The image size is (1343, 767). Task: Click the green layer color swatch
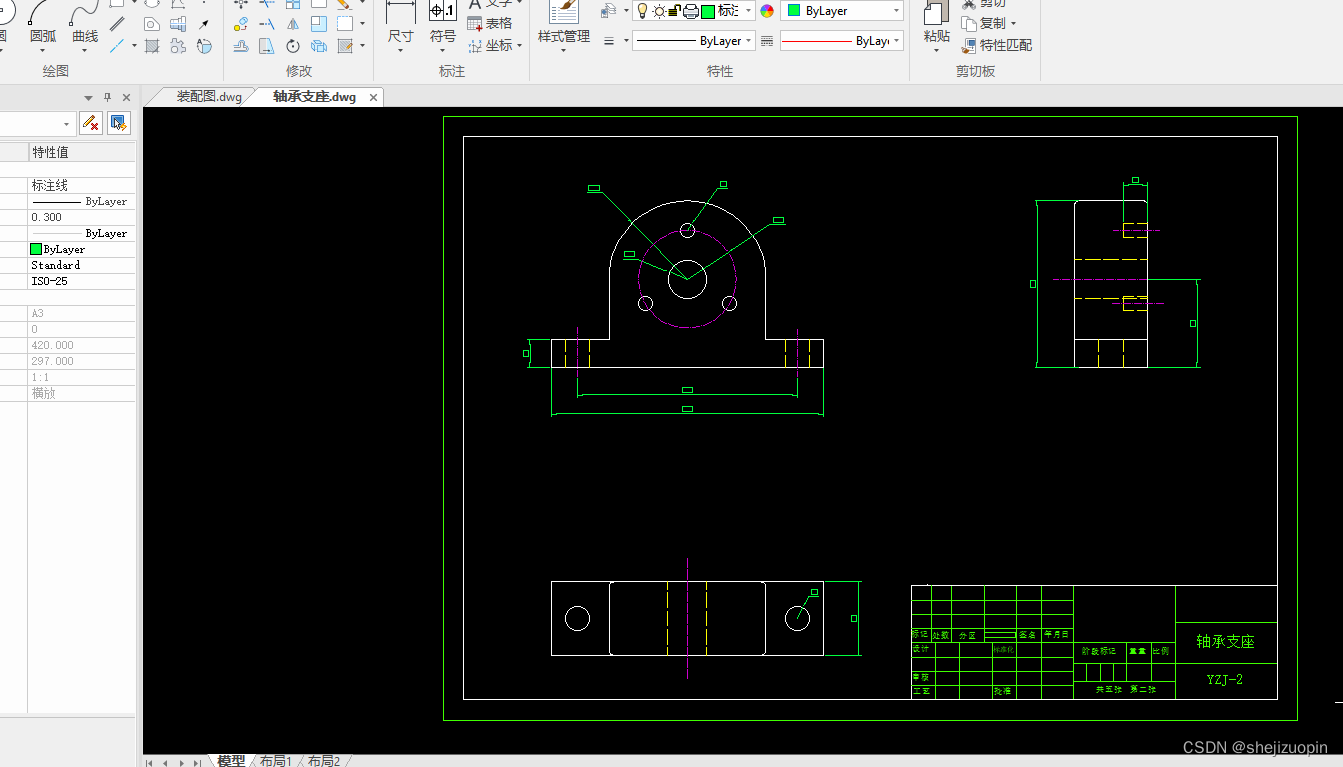coord(708,11)
